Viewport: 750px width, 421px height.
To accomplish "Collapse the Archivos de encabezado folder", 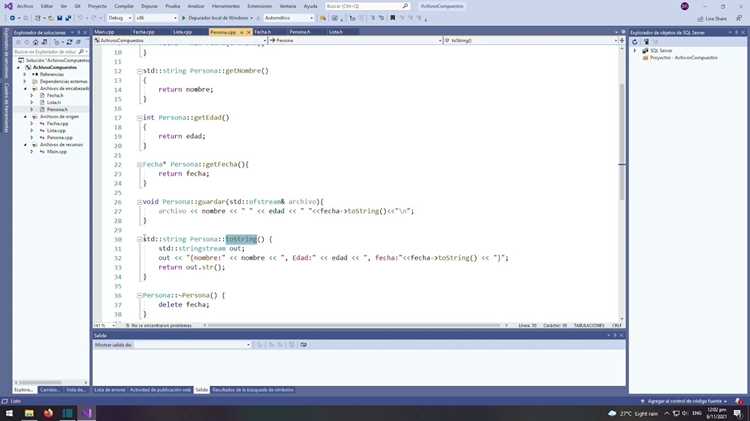I will (25, 89).
